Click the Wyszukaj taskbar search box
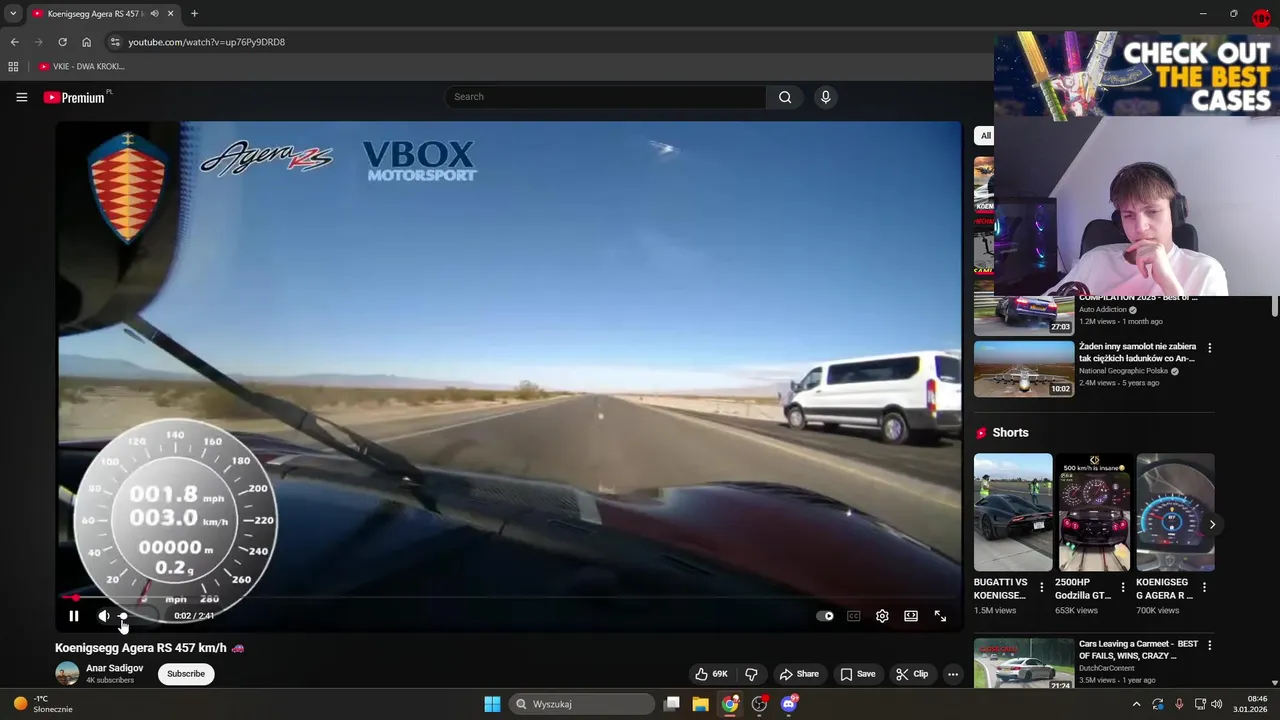Image resolution: width=1280 pixels, height=720 pixels. [x=583, y=704]
